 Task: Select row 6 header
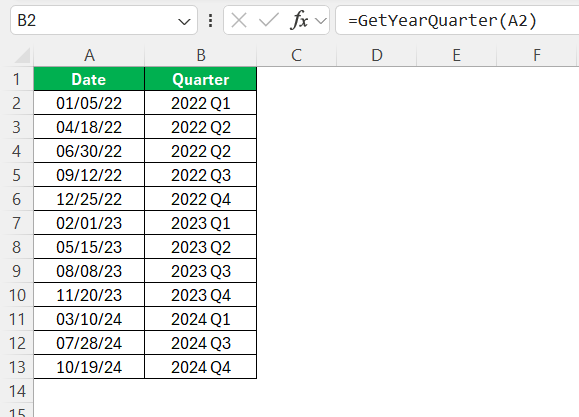[17, 199]
